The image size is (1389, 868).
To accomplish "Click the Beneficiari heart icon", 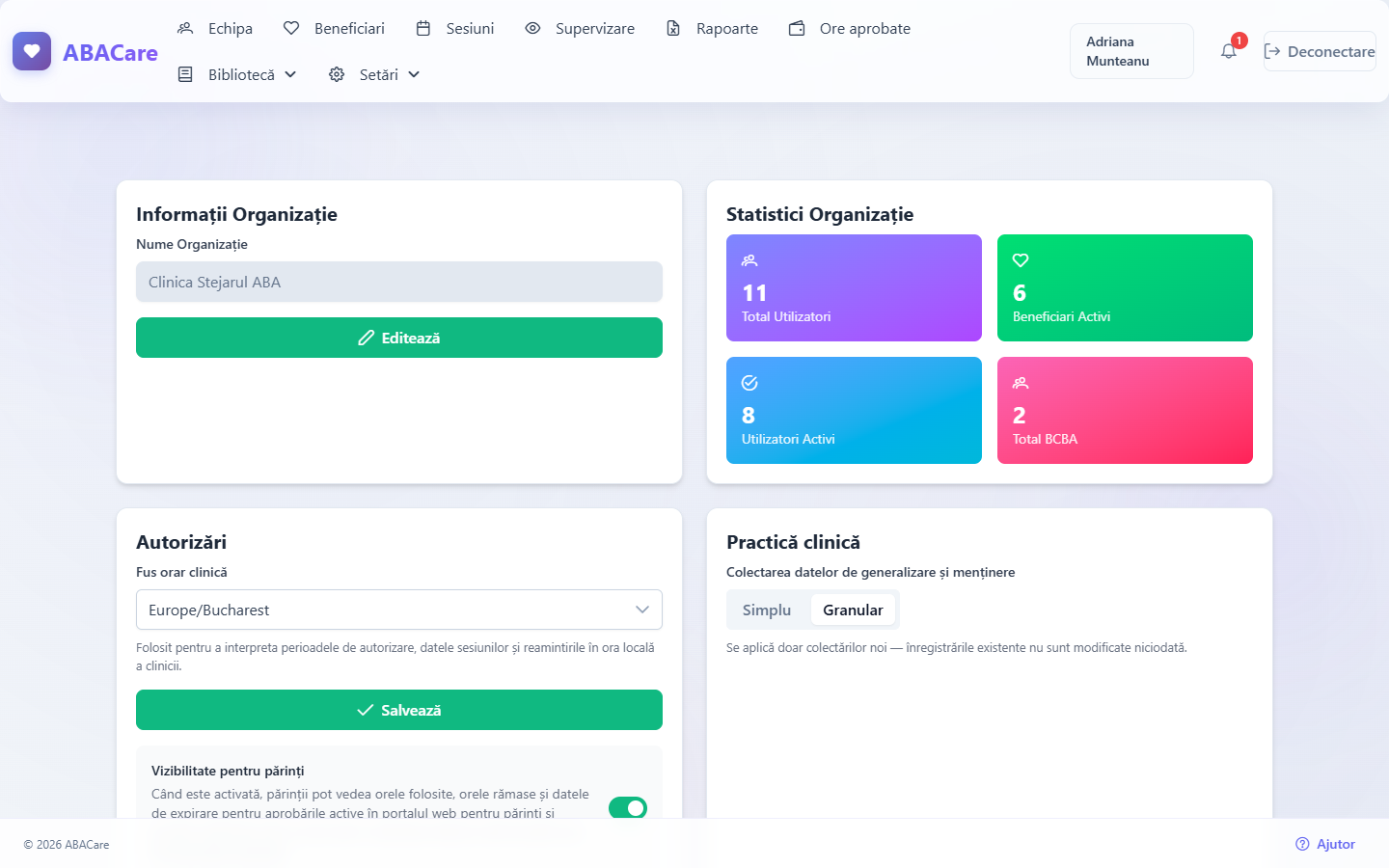I will pos(291,28).
